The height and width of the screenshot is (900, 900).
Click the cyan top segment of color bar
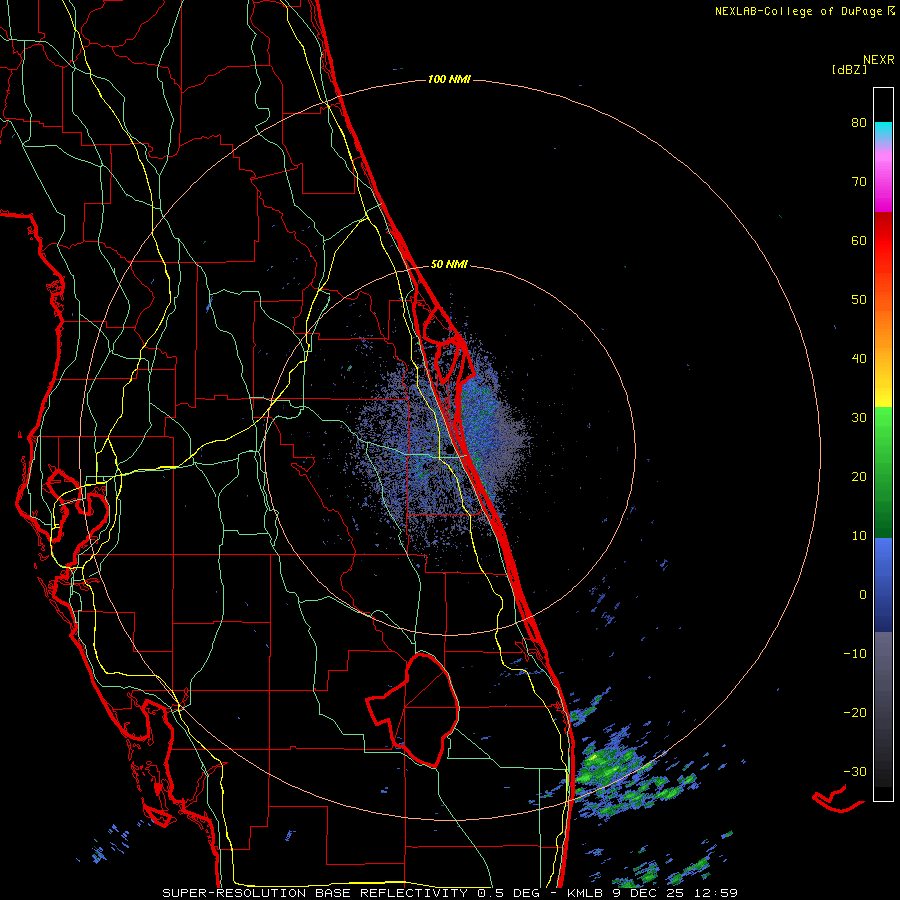[883, 130]
